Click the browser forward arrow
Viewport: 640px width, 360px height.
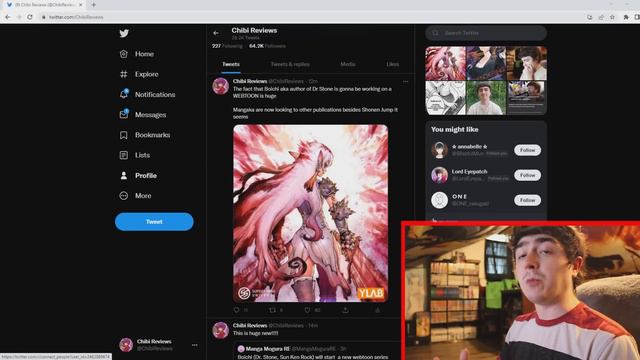[19, 17]
